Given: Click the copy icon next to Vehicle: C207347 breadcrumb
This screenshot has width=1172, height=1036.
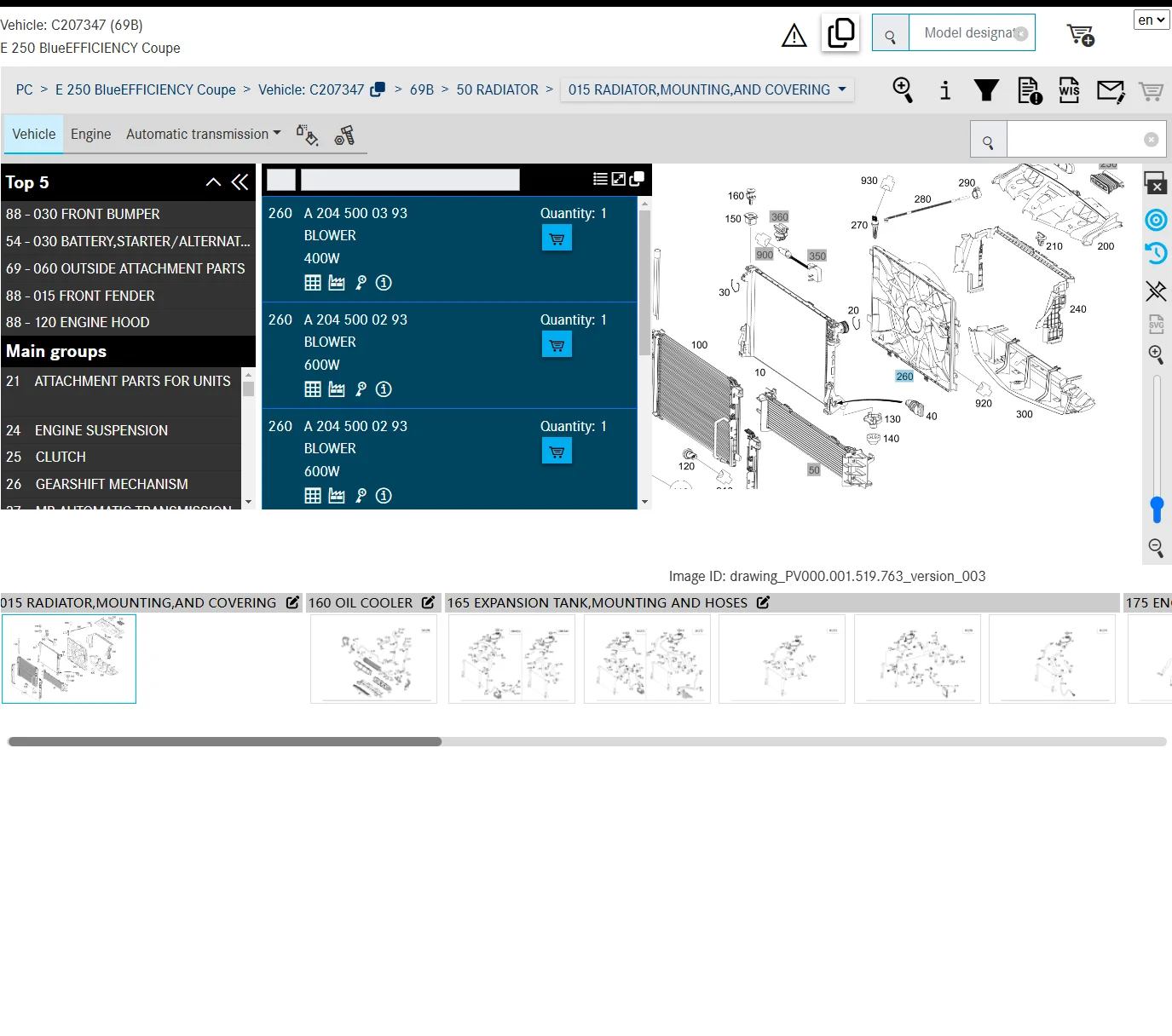Looking at the screenshot, I should (x=378, y=89).
